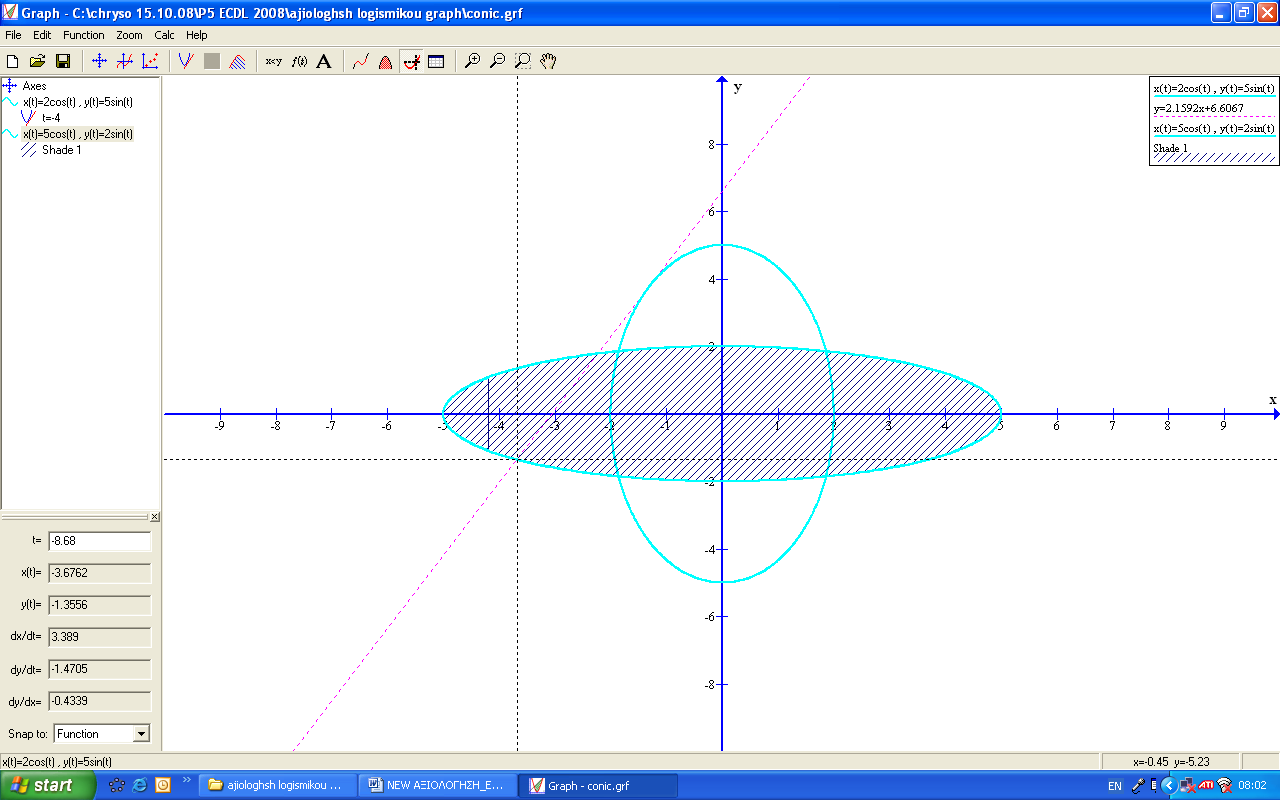Open the Function menu
Viewport: 1280px width, 800px height.
coord(84,35)
